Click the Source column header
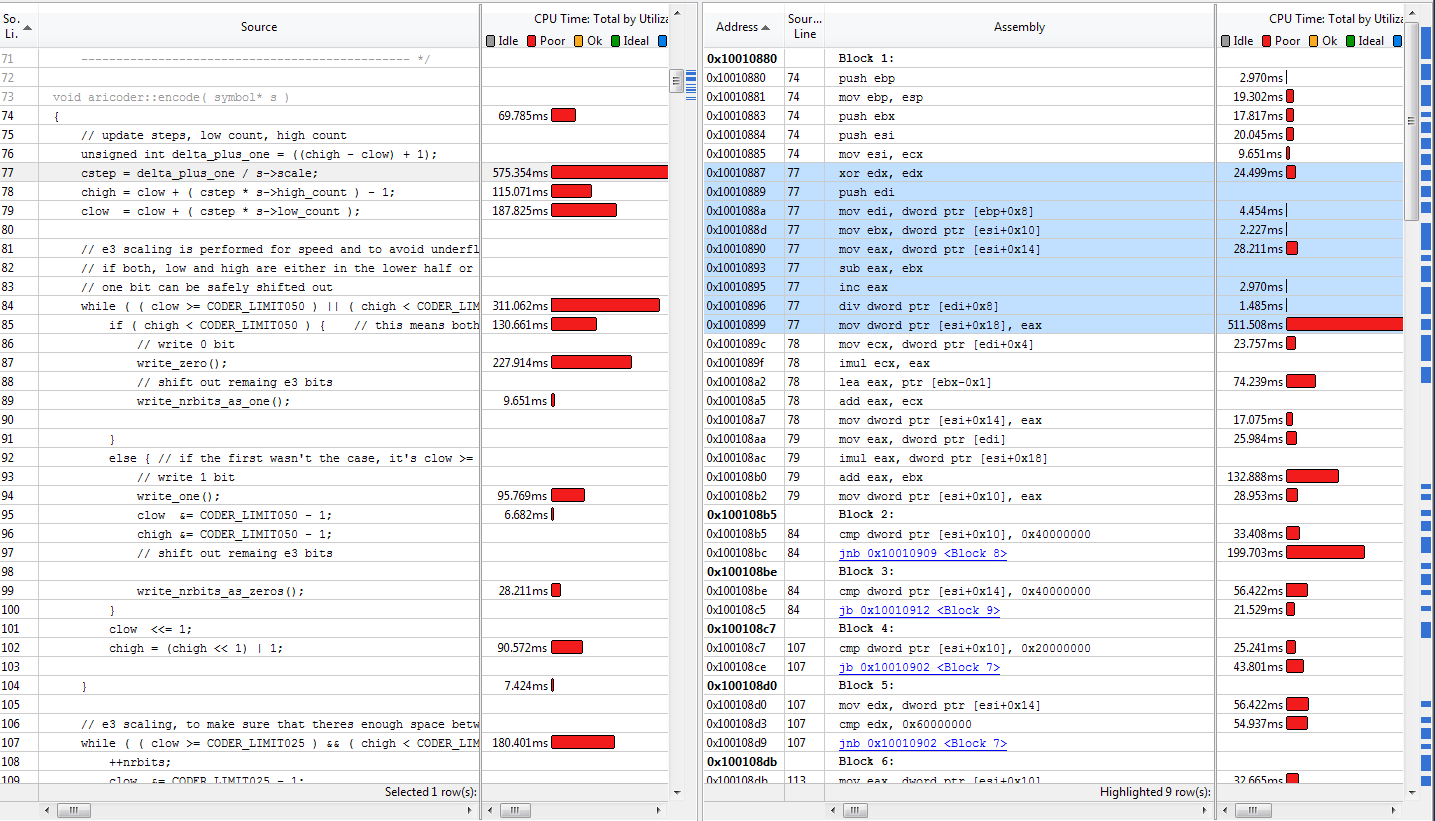The height and width of the screenshot is (821, 1435). point(259,27)
